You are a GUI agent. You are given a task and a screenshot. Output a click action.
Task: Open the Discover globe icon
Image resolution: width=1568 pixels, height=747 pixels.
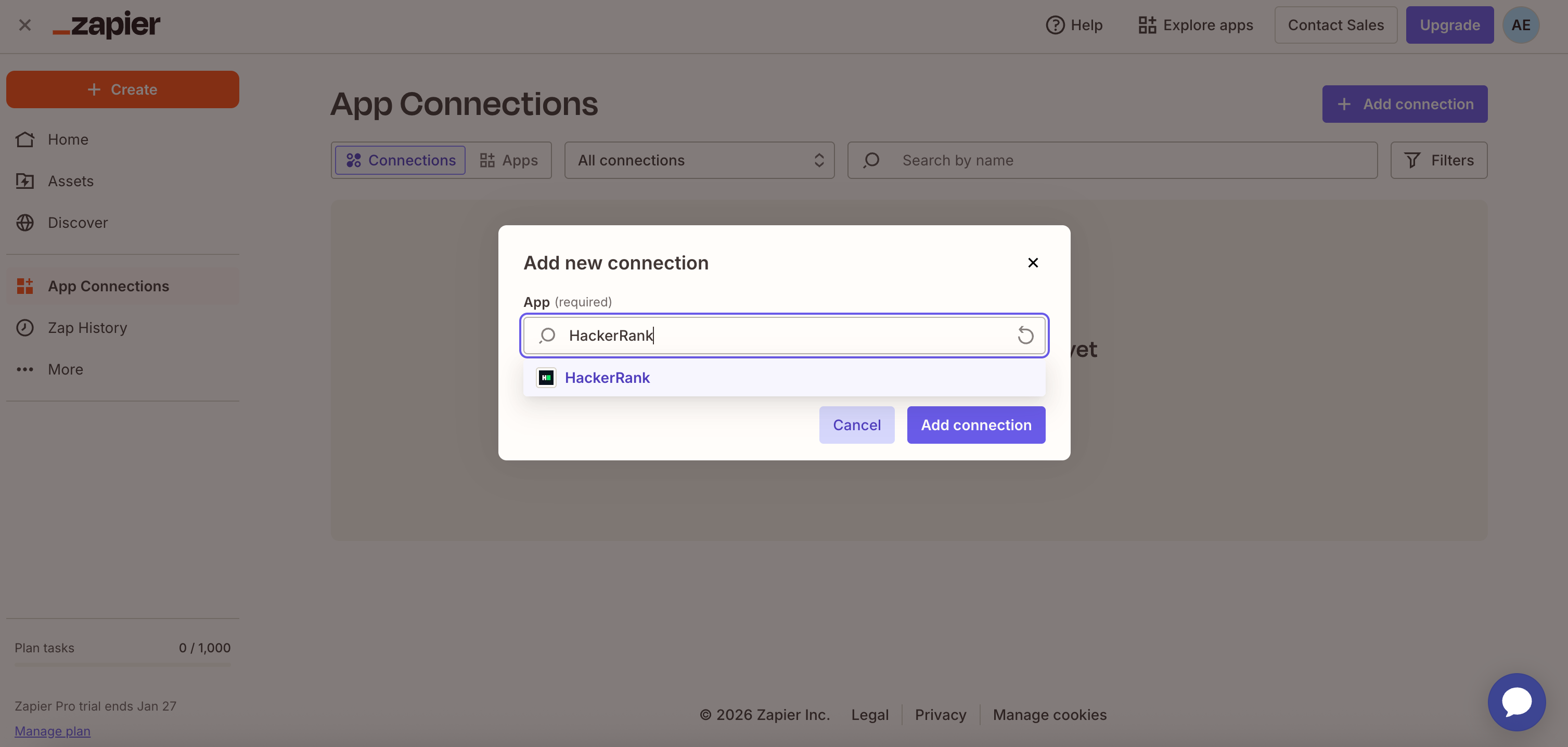click(x=25, y=223)
